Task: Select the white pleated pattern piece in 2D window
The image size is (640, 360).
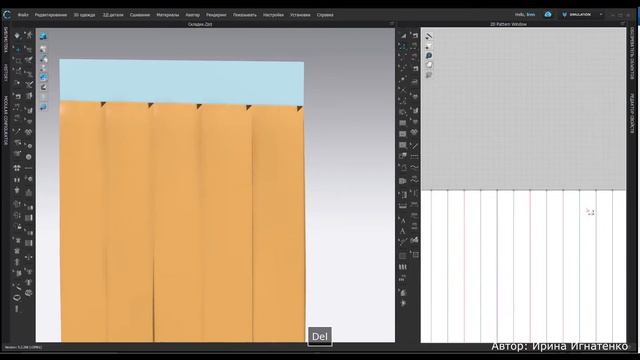Action: [523, 266]
